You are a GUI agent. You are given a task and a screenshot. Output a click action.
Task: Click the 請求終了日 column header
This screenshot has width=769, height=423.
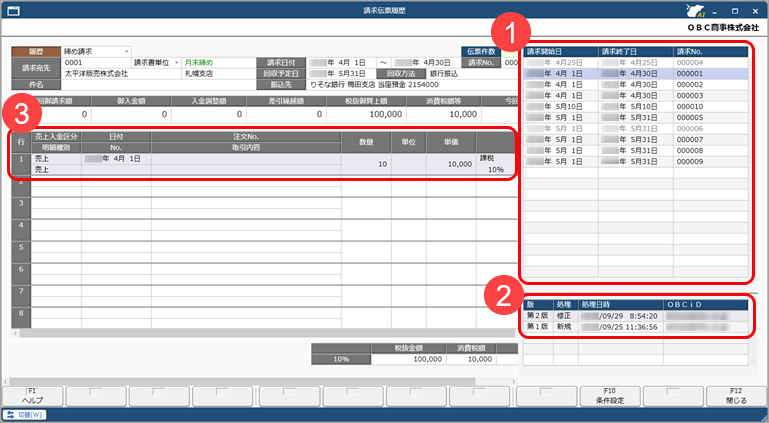tap(636, 51)
